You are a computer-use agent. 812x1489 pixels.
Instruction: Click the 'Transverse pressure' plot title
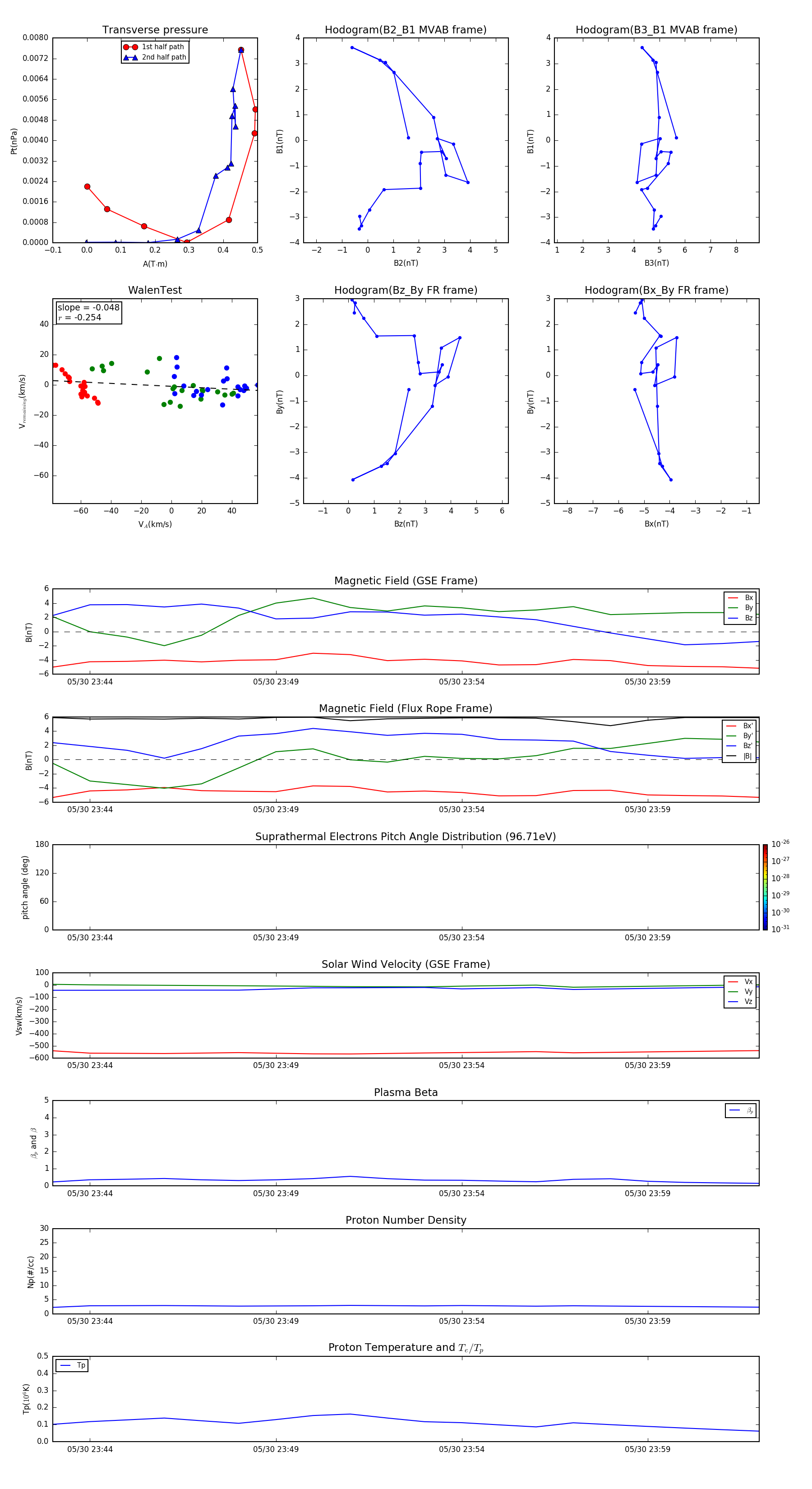pyautogui.click(x=155, y=30)
